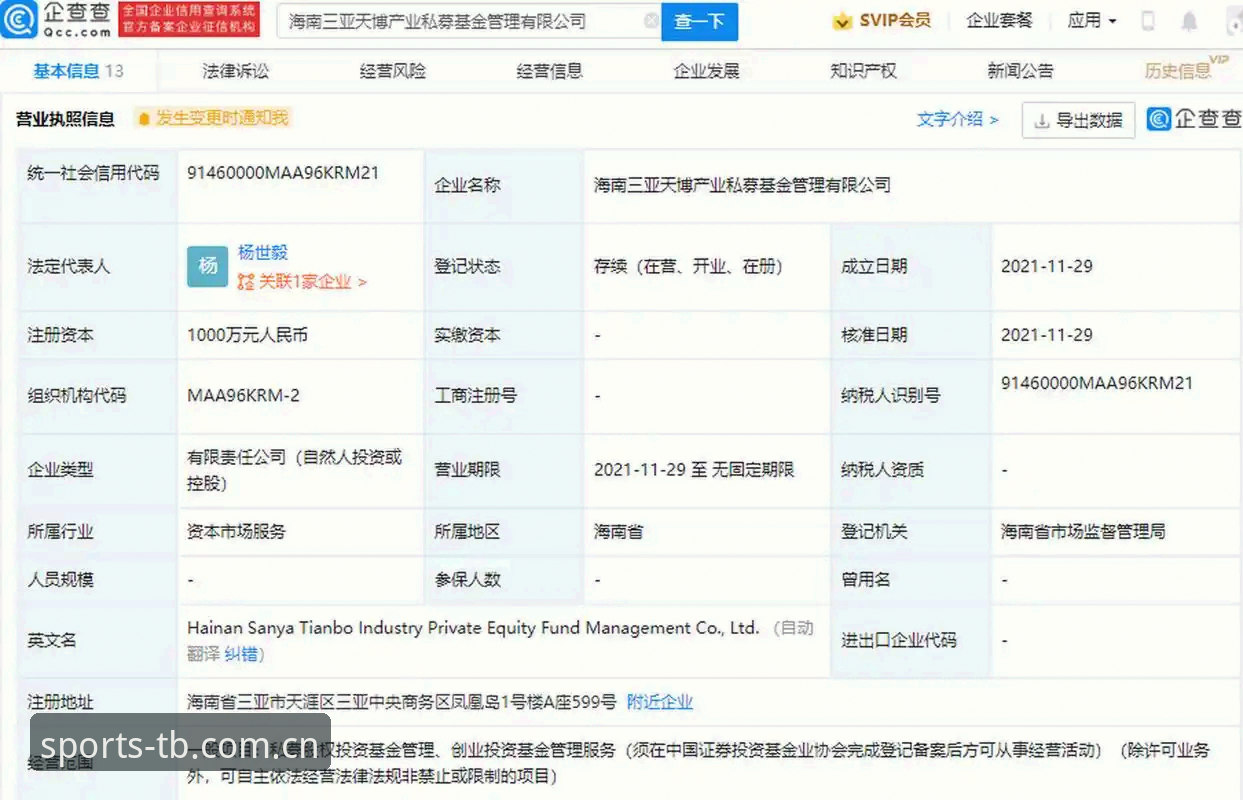Select organization code MAA96KRM-2

[243, 395]
